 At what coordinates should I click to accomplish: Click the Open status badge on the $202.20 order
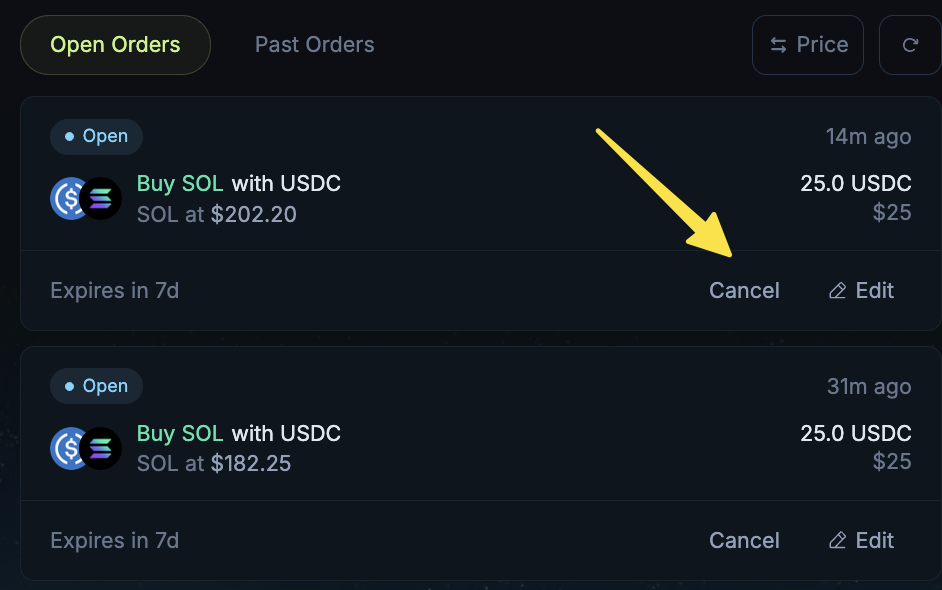tap(96, 136)
